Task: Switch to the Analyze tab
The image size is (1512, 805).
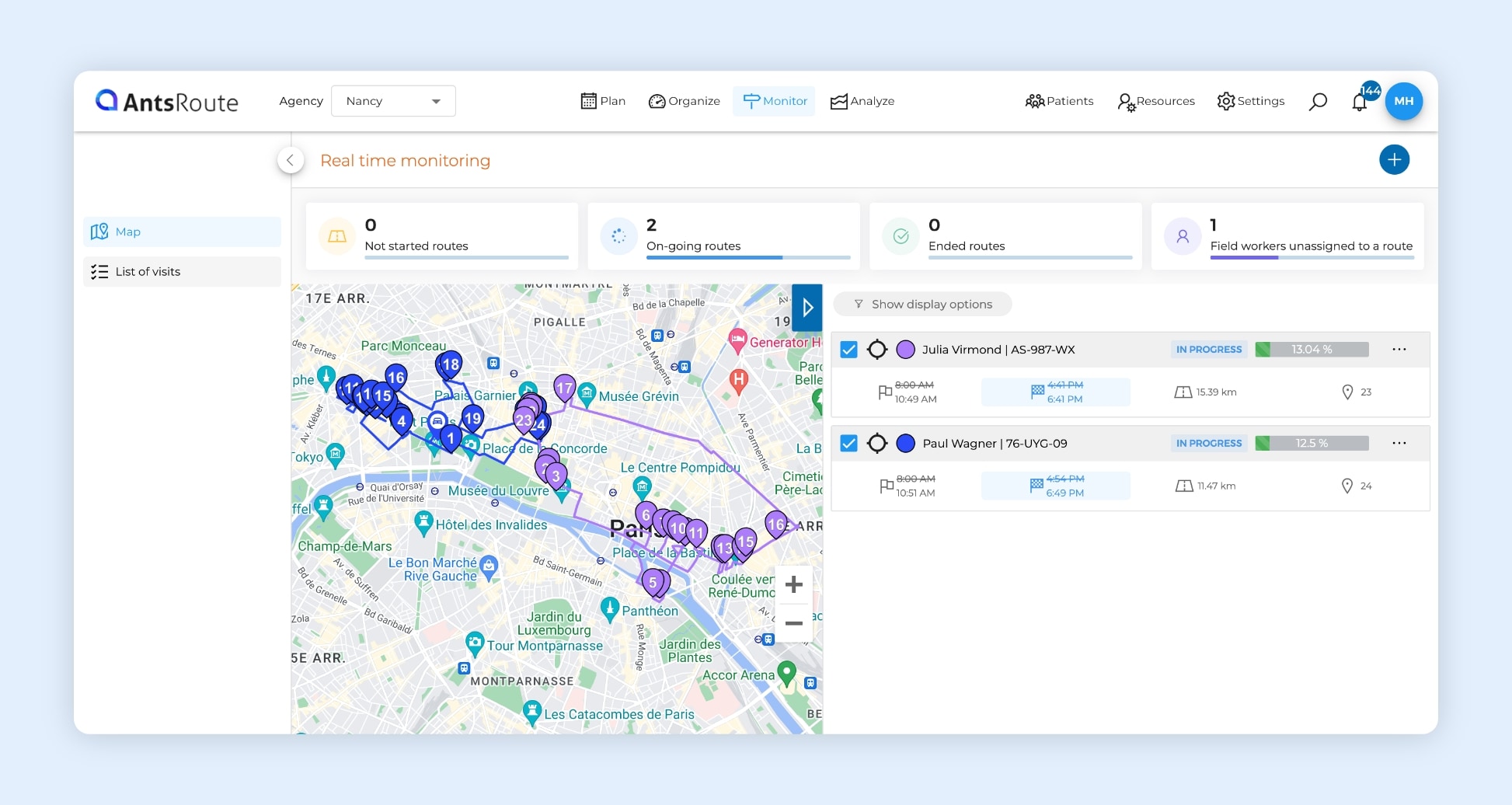Action: tap(862, 101)
